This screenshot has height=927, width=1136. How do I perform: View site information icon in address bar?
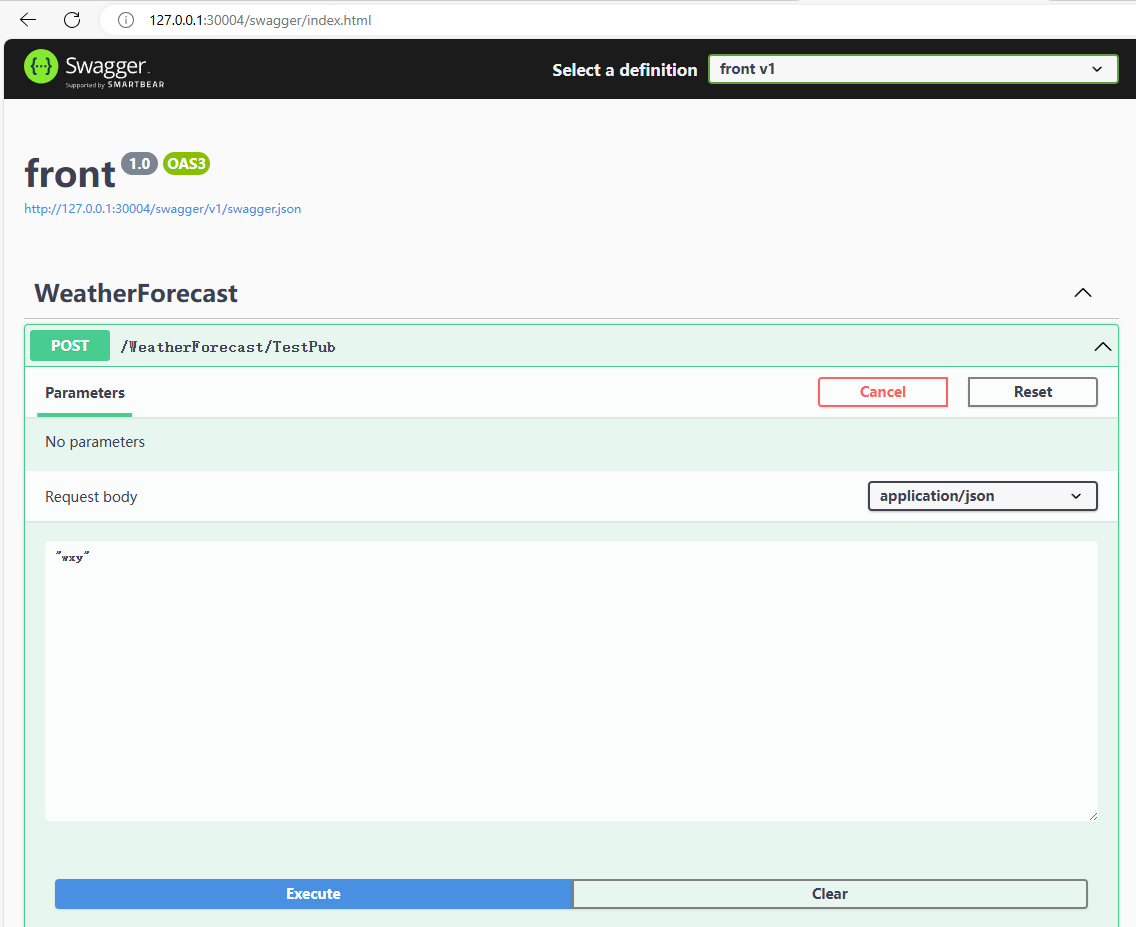[126, 20]
